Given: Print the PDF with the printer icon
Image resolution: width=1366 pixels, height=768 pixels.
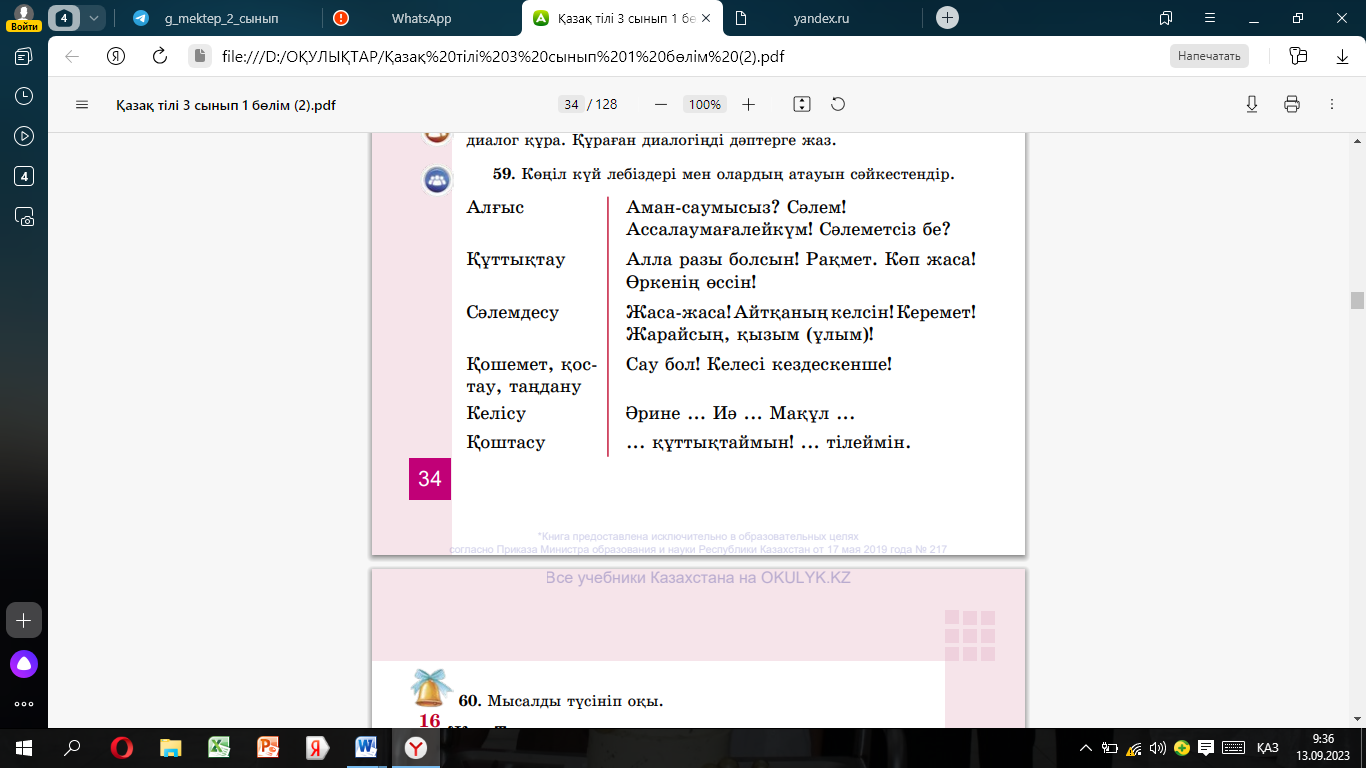Looking at the screenshot, I should pos(1291,104).
